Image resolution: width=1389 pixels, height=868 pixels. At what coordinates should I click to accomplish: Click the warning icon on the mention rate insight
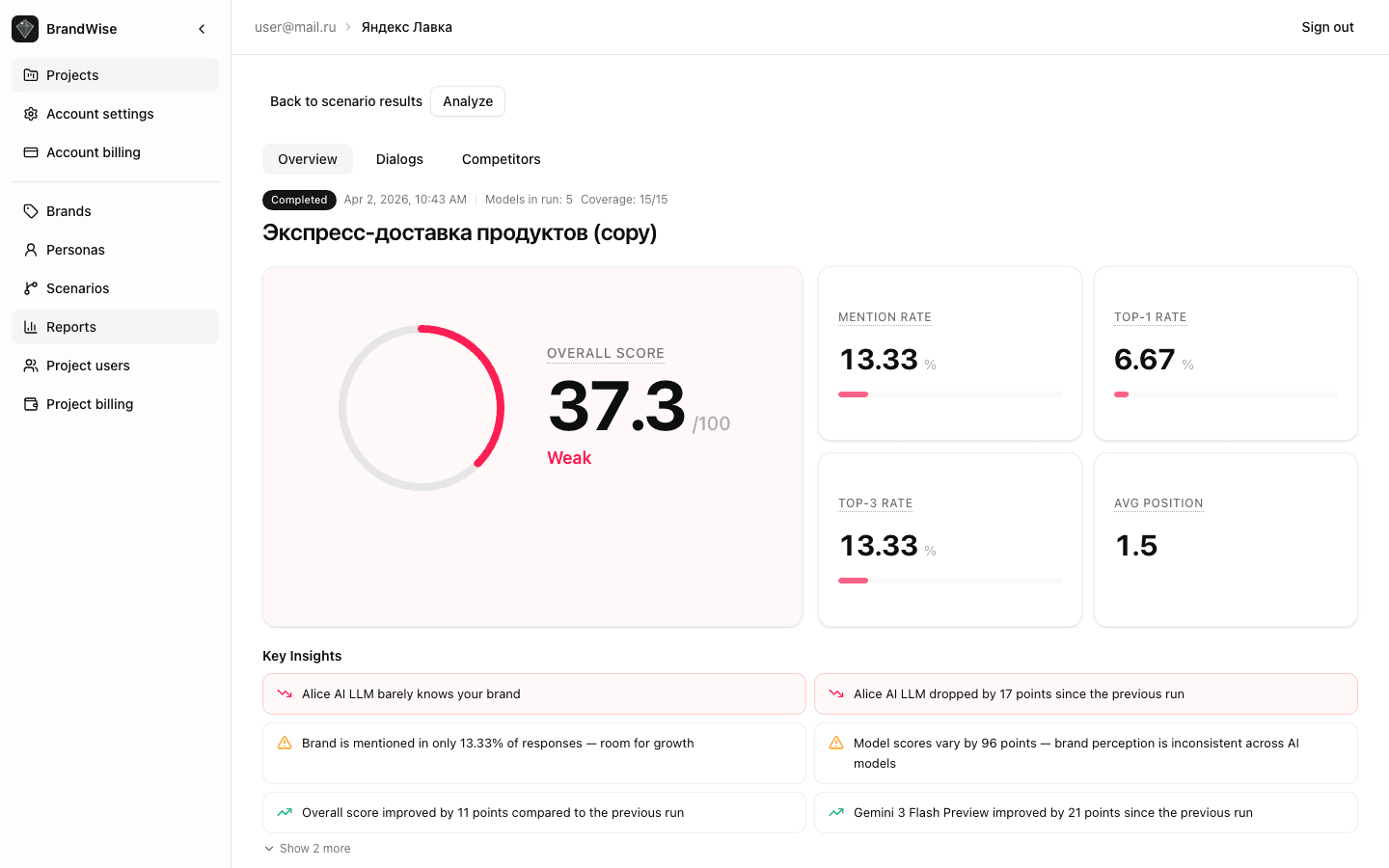click(x=283, y=743)
